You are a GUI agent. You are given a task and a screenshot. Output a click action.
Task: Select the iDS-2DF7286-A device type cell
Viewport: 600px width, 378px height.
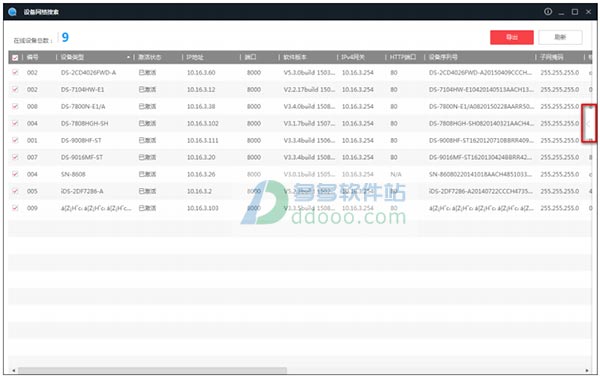pos(82,191)
